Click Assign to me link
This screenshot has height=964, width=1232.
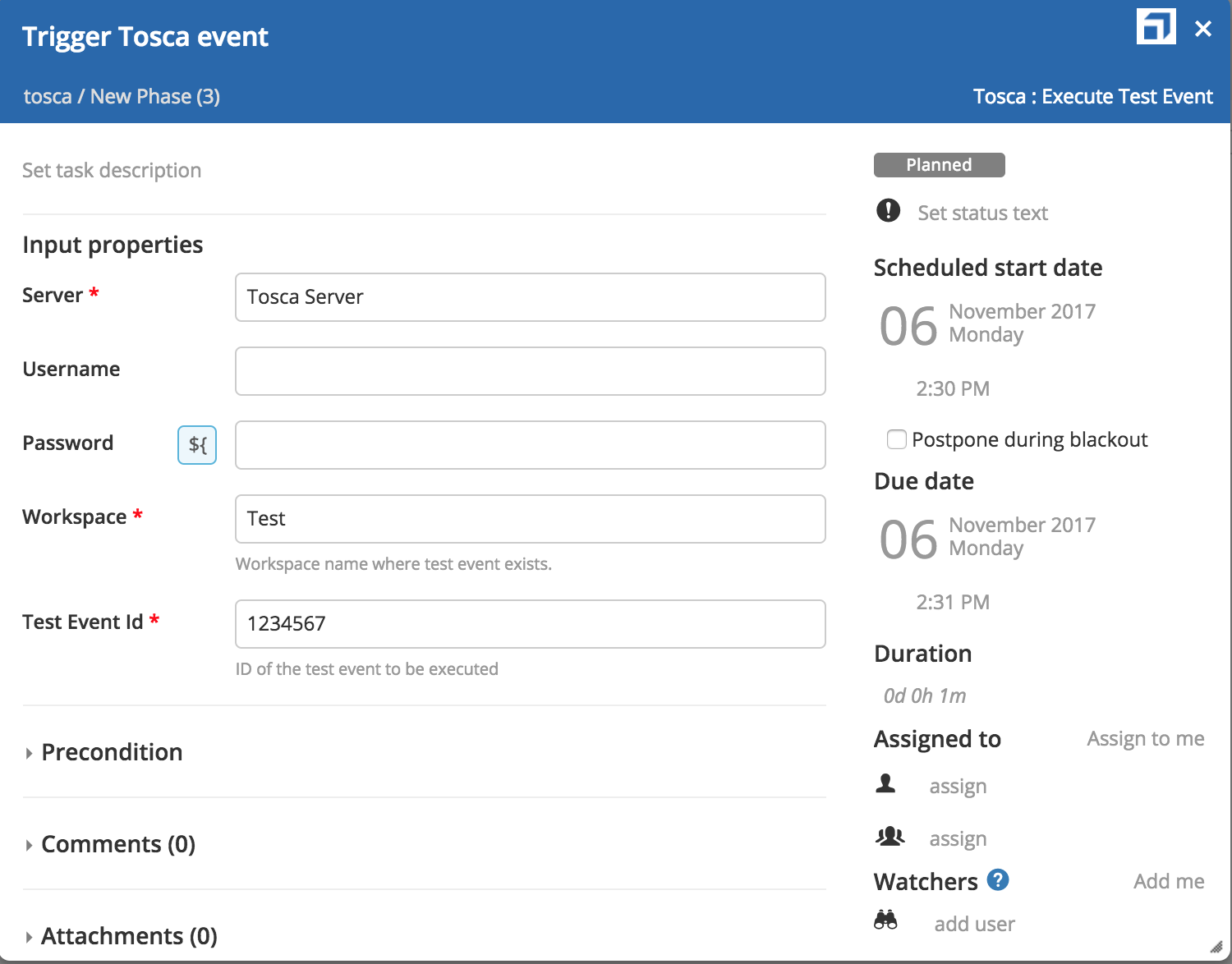coord(1146,739)
